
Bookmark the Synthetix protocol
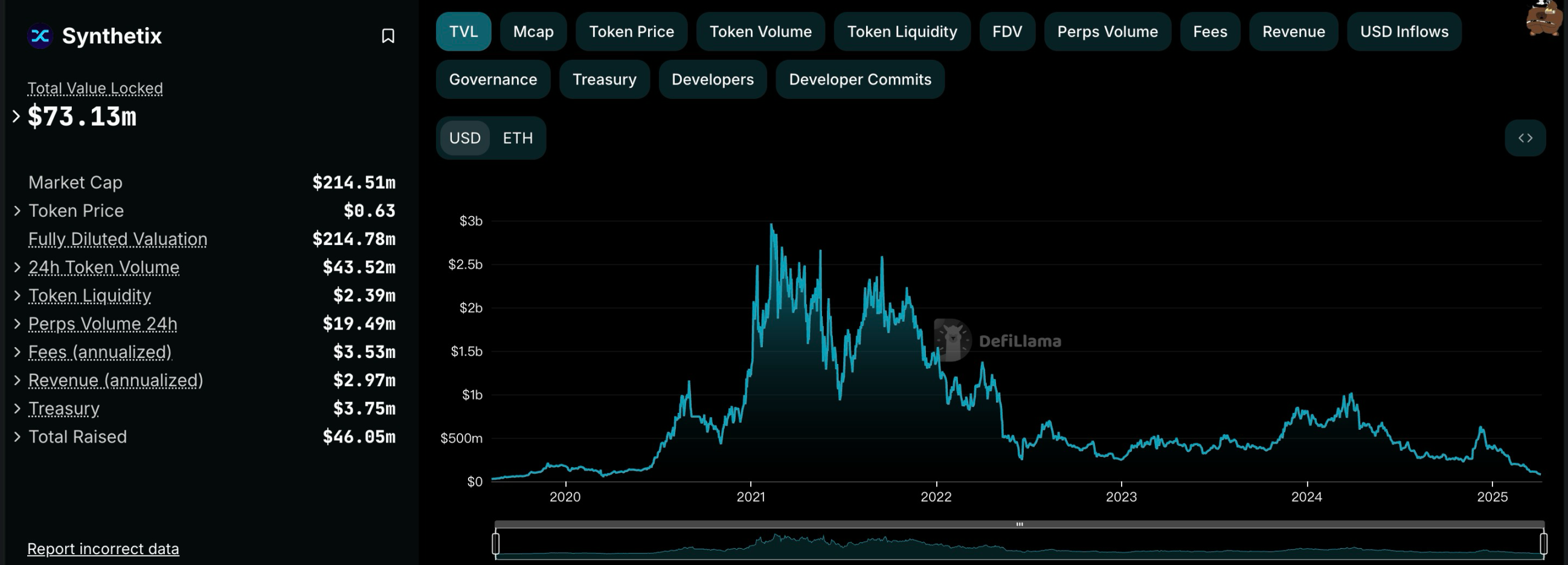tap(388, 36)
